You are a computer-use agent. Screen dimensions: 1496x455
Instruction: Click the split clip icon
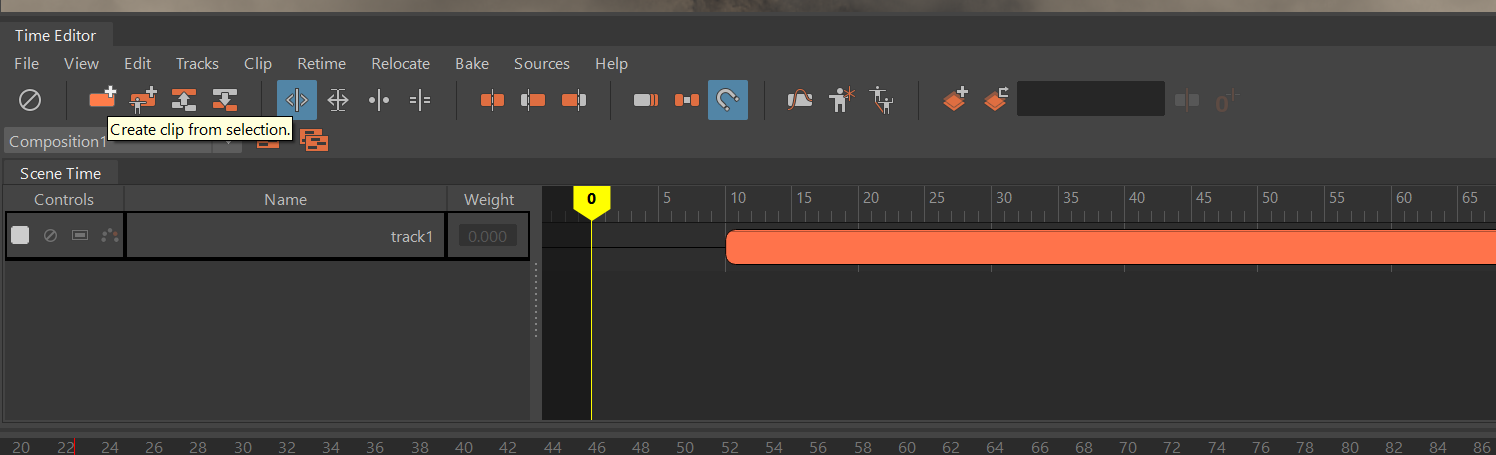(x=379, y=100)
